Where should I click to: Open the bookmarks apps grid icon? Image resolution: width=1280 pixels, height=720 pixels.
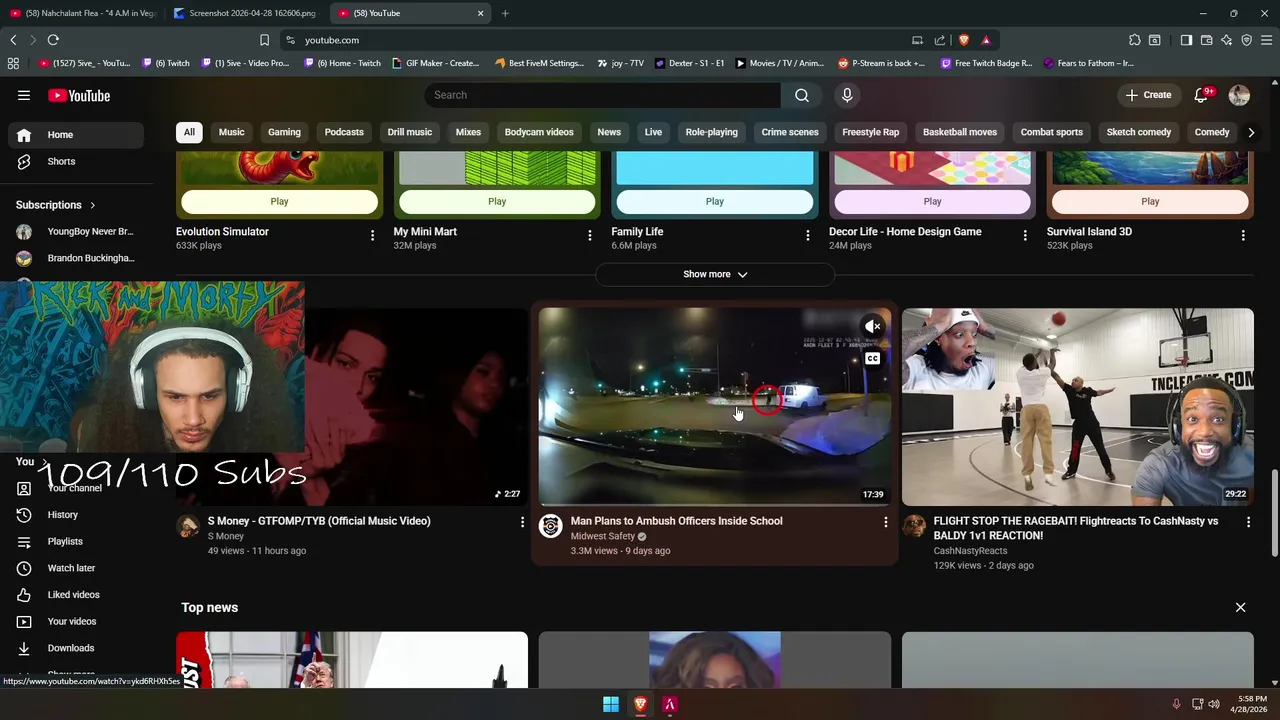tap(13, 63)
